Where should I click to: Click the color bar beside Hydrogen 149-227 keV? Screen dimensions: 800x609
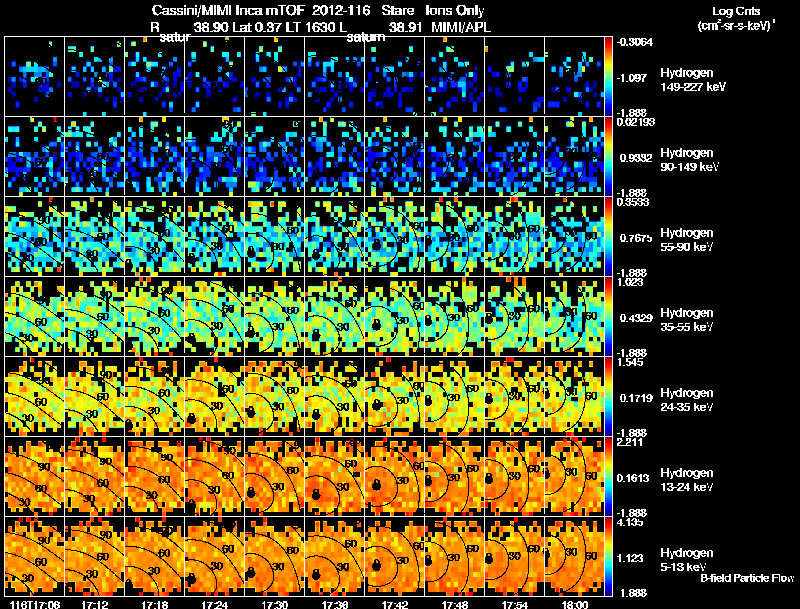coord(608,76)
